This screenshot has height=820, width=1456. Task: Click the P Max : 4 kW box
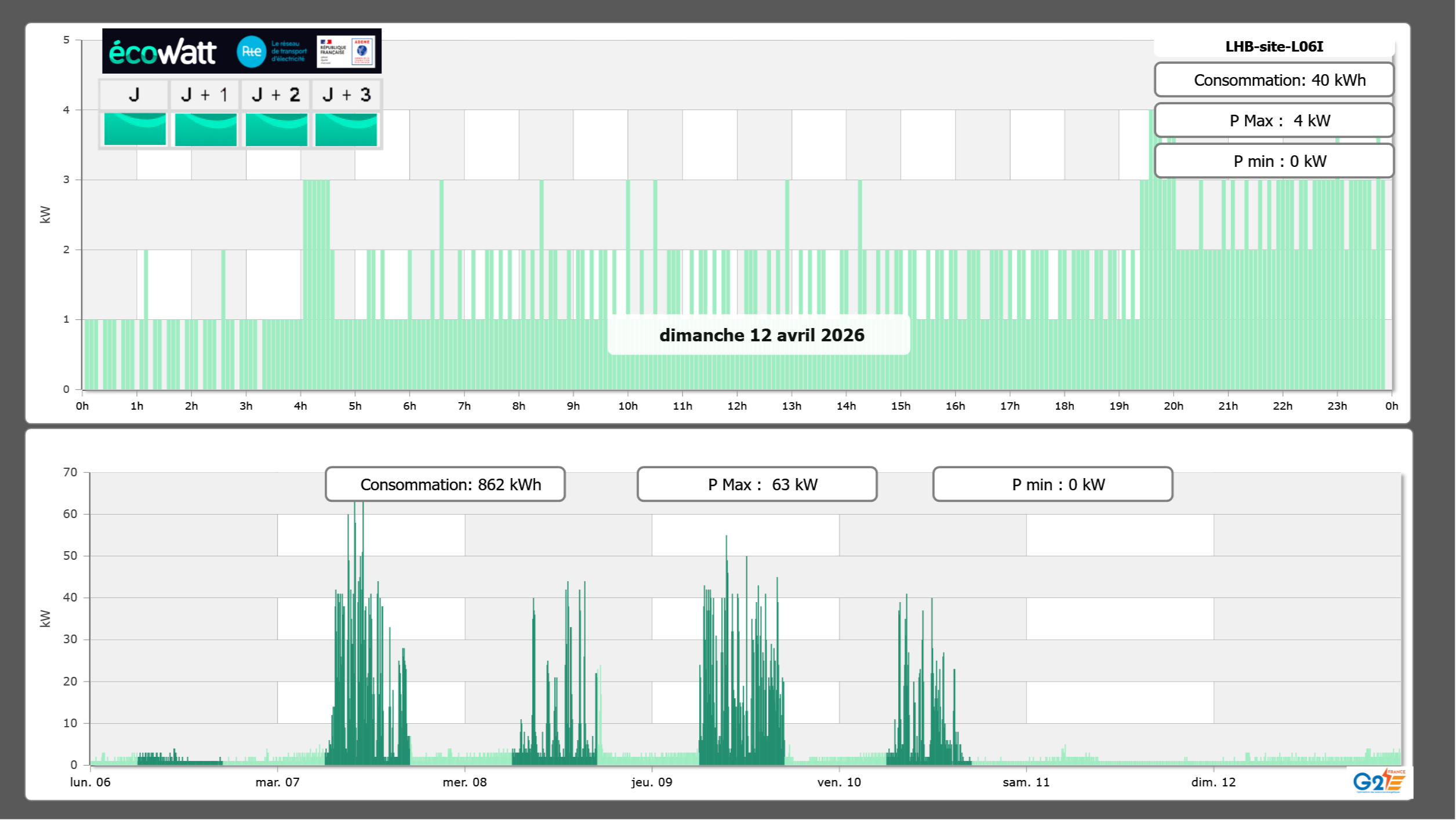1274,121
